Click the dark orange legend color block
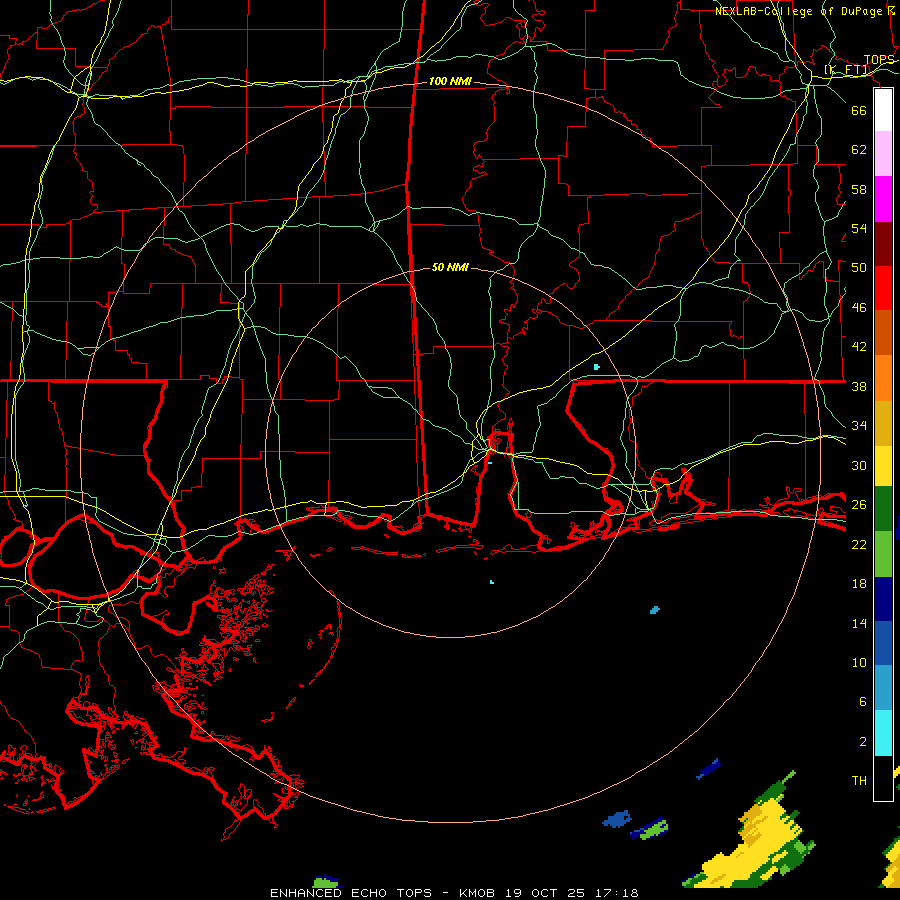This screenshot has width=900, height=900. click(x=883, y=333)
